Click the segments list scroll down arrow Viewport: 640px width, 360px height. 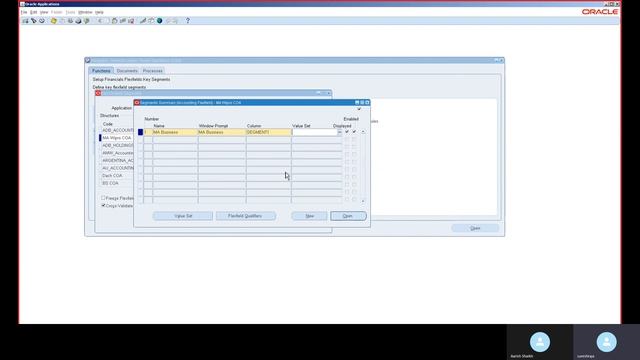click(x=363, y=200)
